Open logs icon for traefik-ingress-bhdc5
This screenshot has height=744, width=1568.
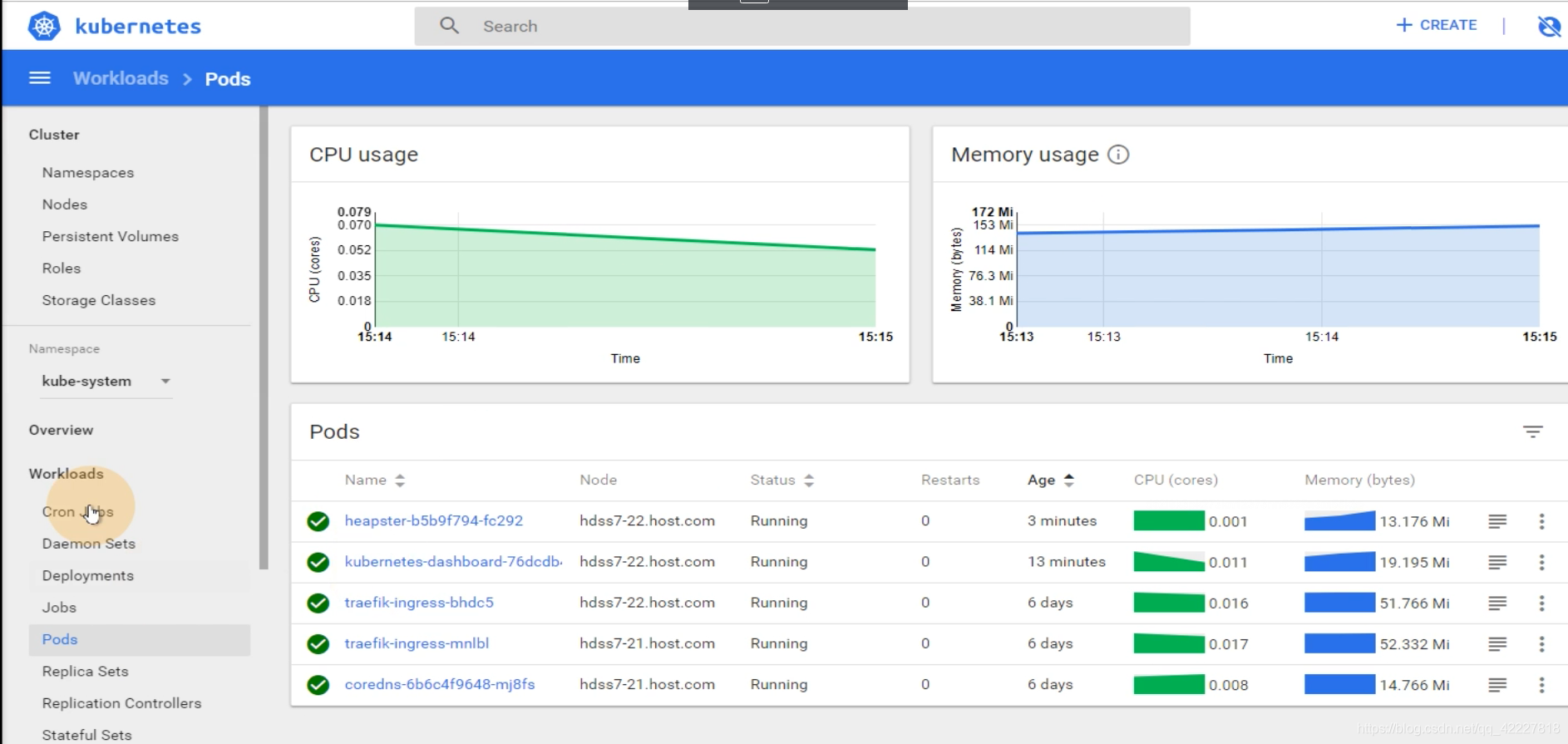[1497, 603]
